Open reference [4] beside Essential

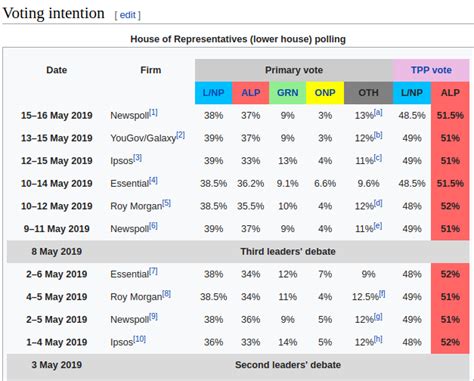point(153,181)
